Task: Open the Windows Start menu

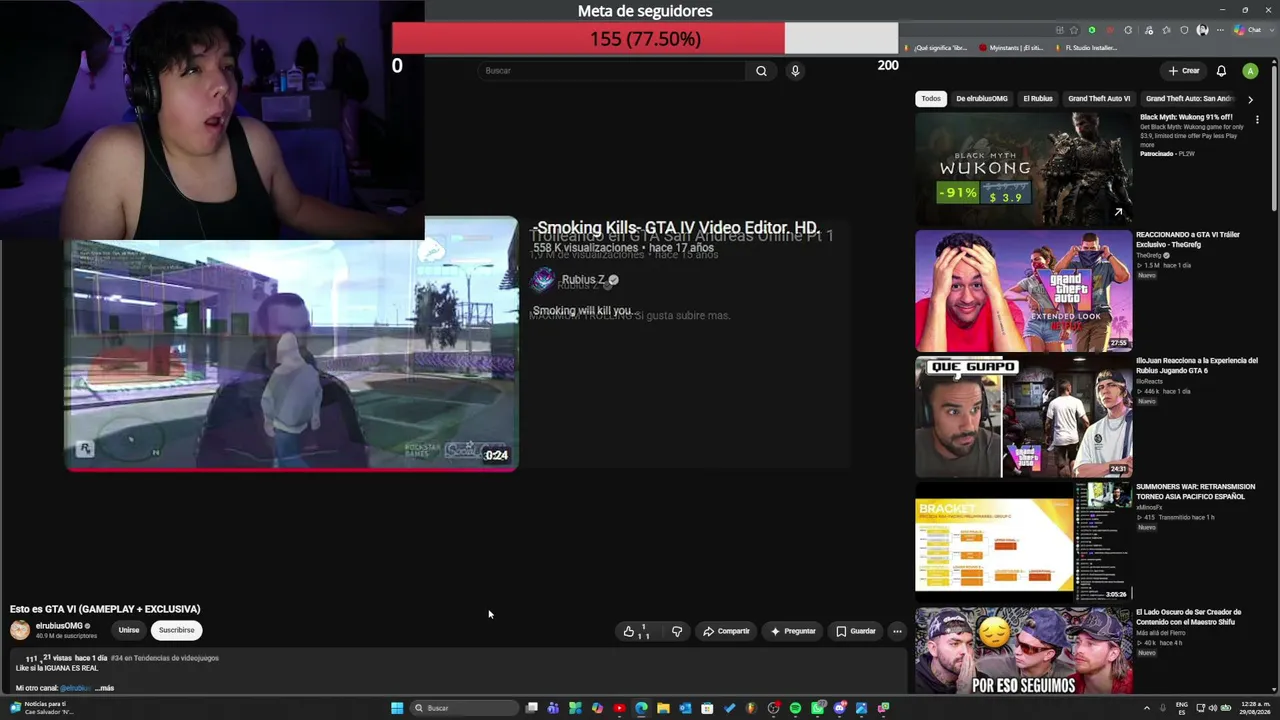Action: click(397, 708)
